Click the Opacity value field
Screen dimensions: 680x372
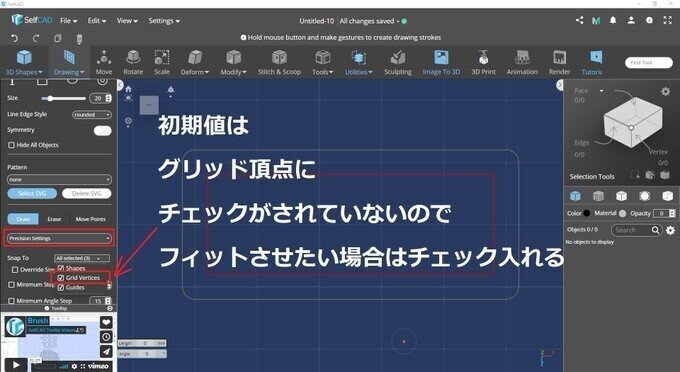[661, 213]
